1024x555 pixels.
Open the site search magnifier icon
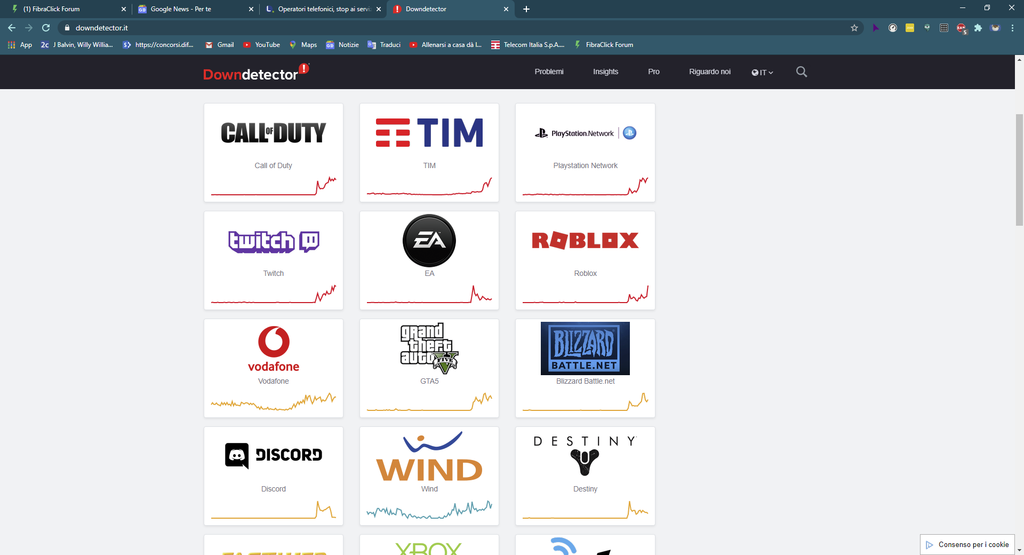pyautogui.click(x=801, y=72)
